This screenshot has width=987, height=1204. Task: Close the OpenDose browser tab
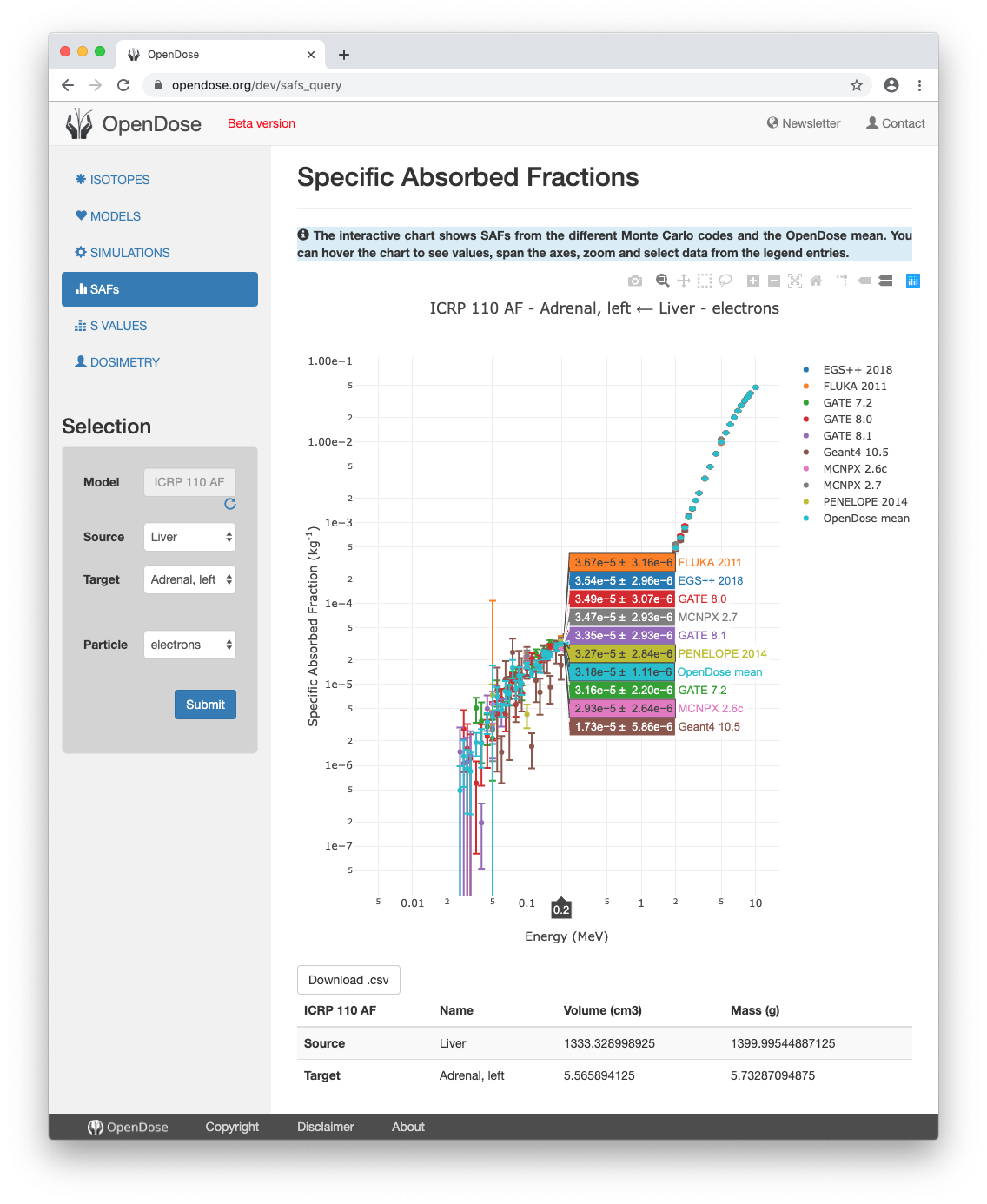pyautogui.click(x=311, y=55)
